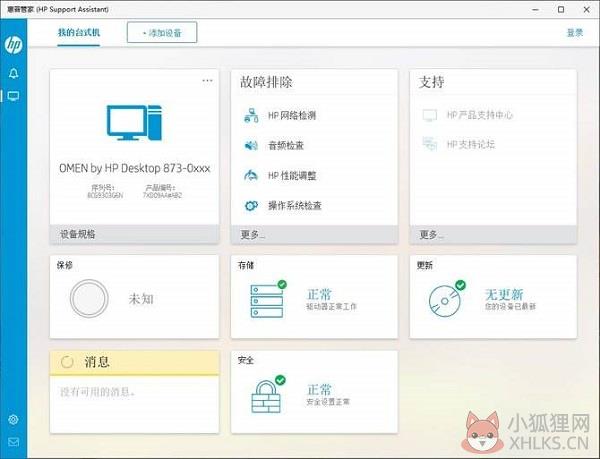Click the 音频检查 speaker icon
The image size is (600, 459).
coord(251,145)
